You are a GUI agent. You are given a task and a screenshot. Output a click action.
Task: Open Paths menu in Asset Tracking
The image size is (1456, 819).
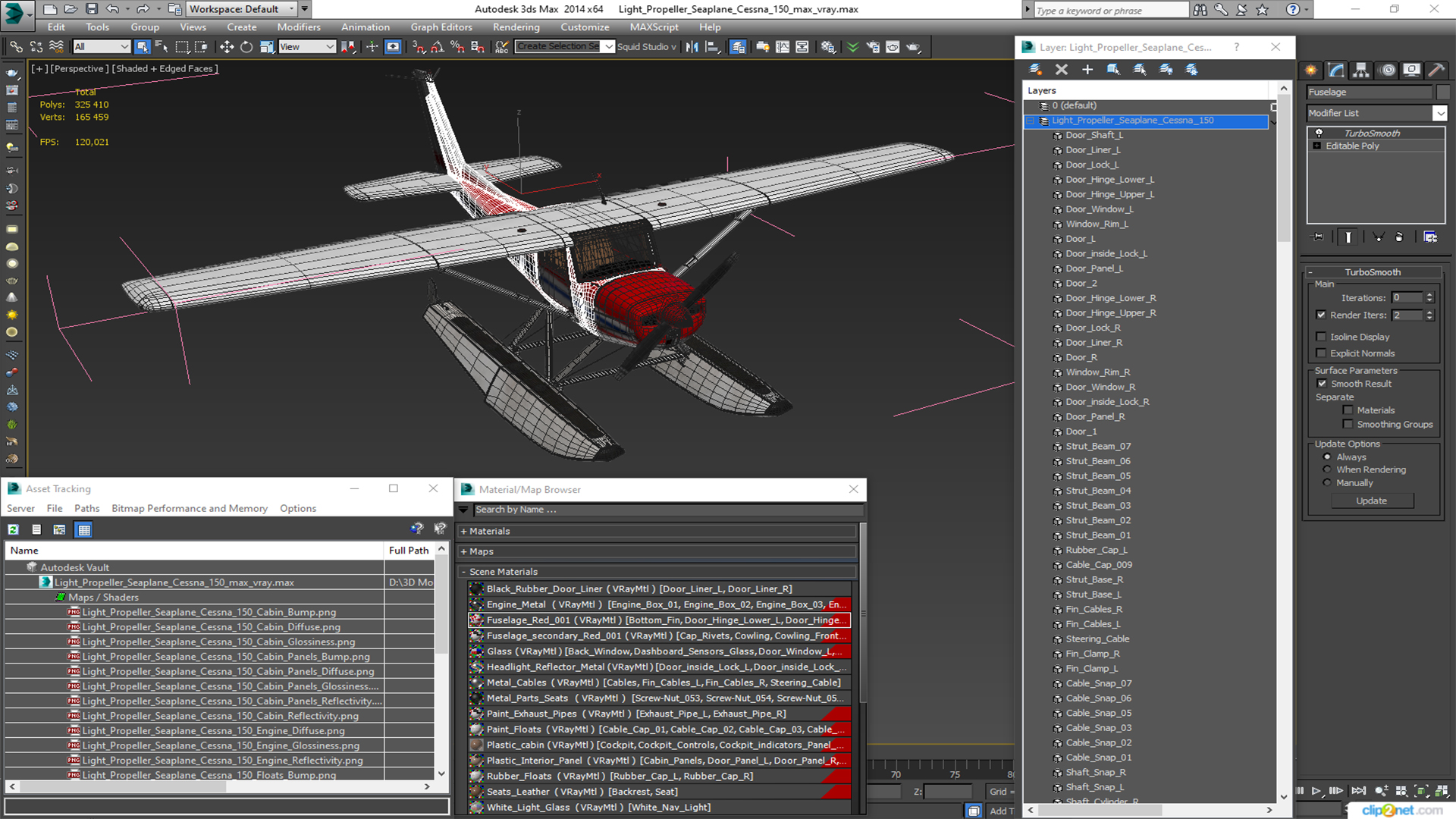coord(86,508)
